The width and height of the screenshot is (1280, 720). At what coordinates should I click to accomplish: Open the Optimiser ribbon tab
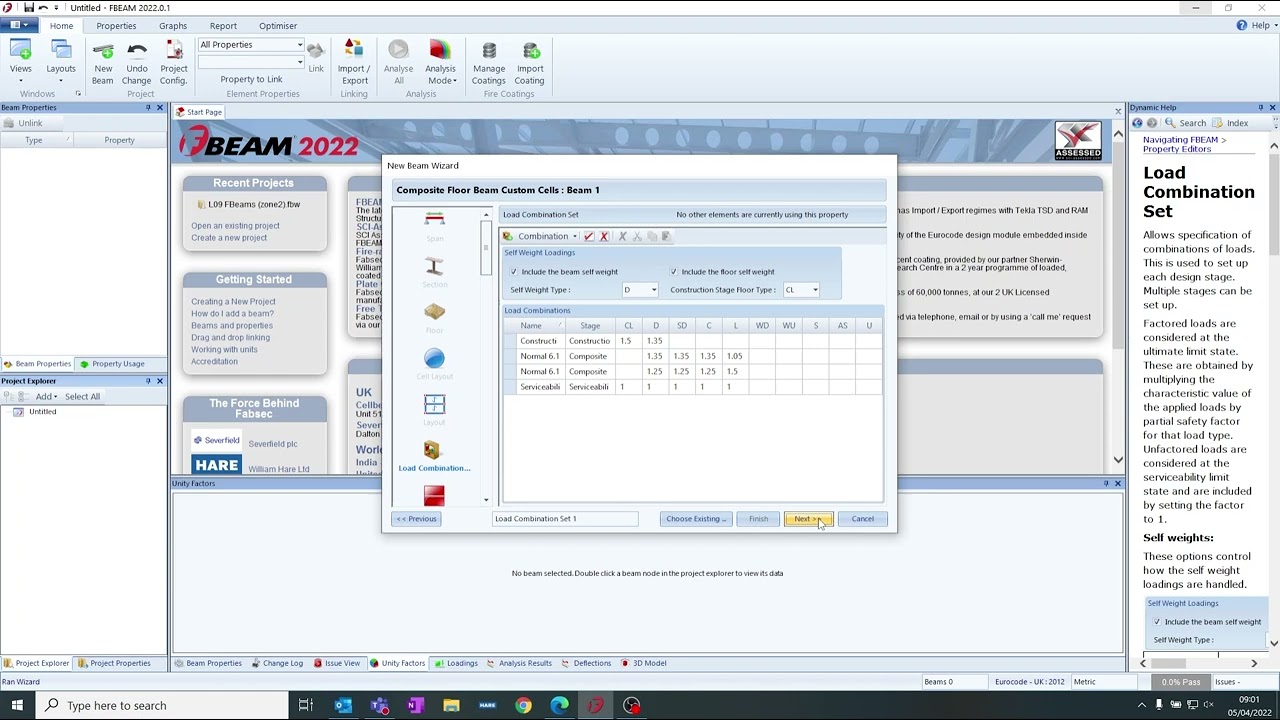pyautogui.click(x=278, y=25)
